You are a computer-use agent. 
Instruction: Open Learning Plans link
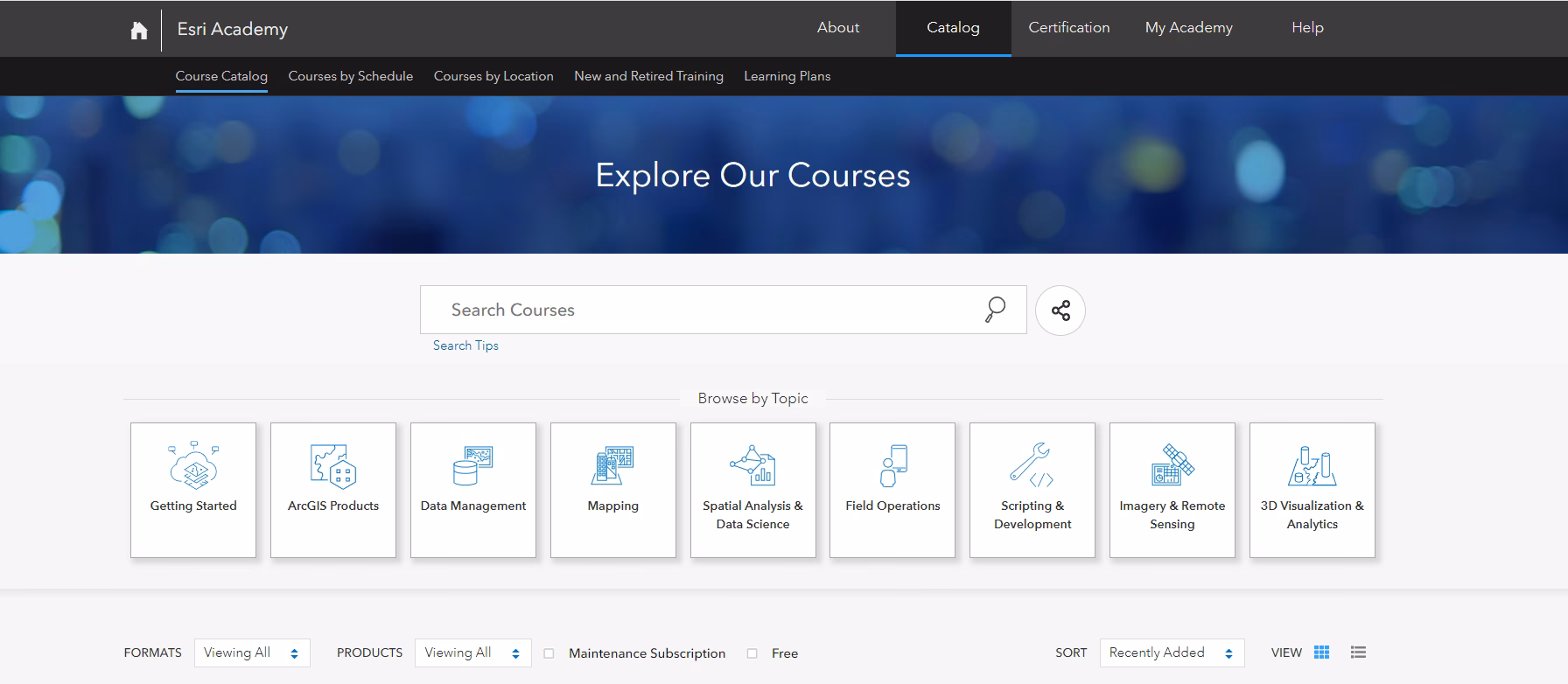[x=787, y=76]
